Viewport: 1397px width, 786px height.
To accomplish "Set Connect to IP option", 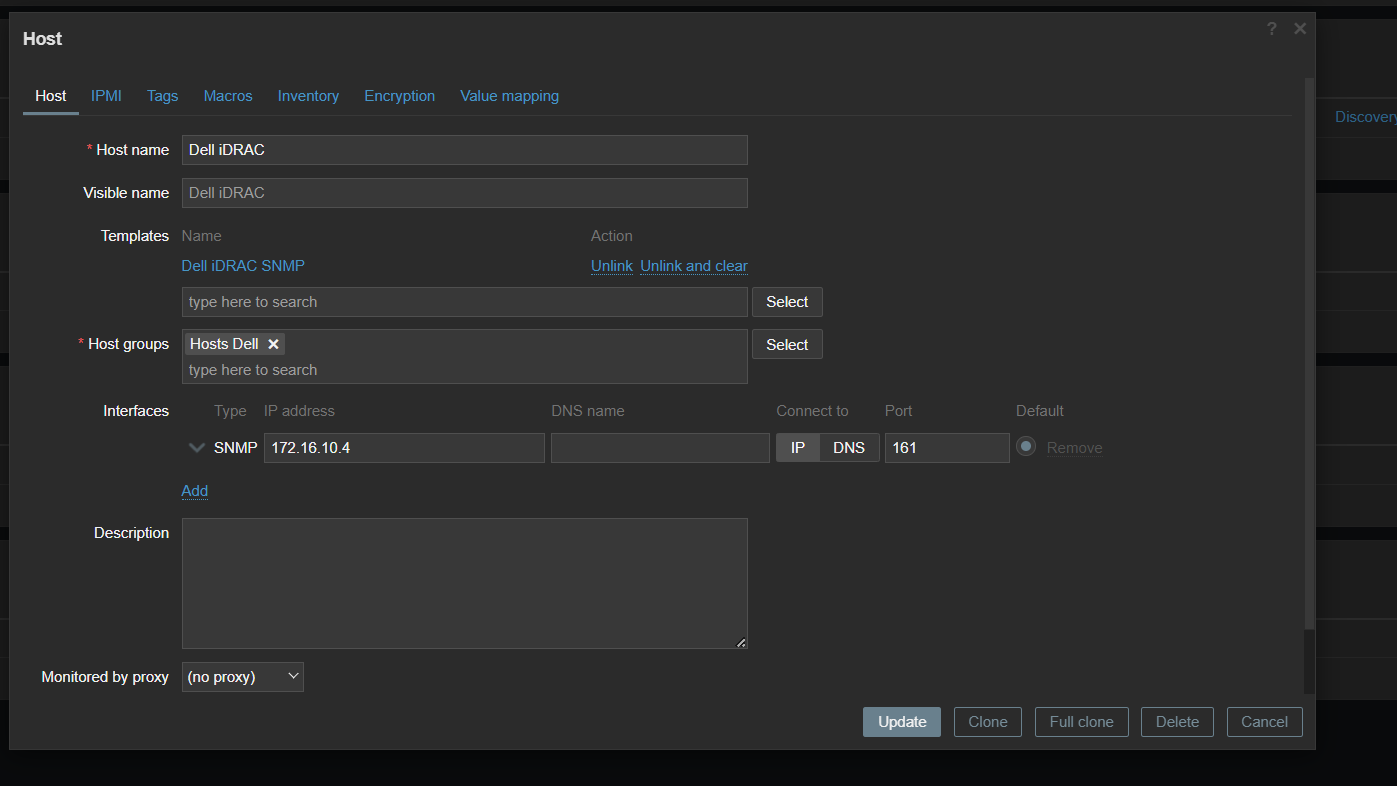I will click(797, 448).
